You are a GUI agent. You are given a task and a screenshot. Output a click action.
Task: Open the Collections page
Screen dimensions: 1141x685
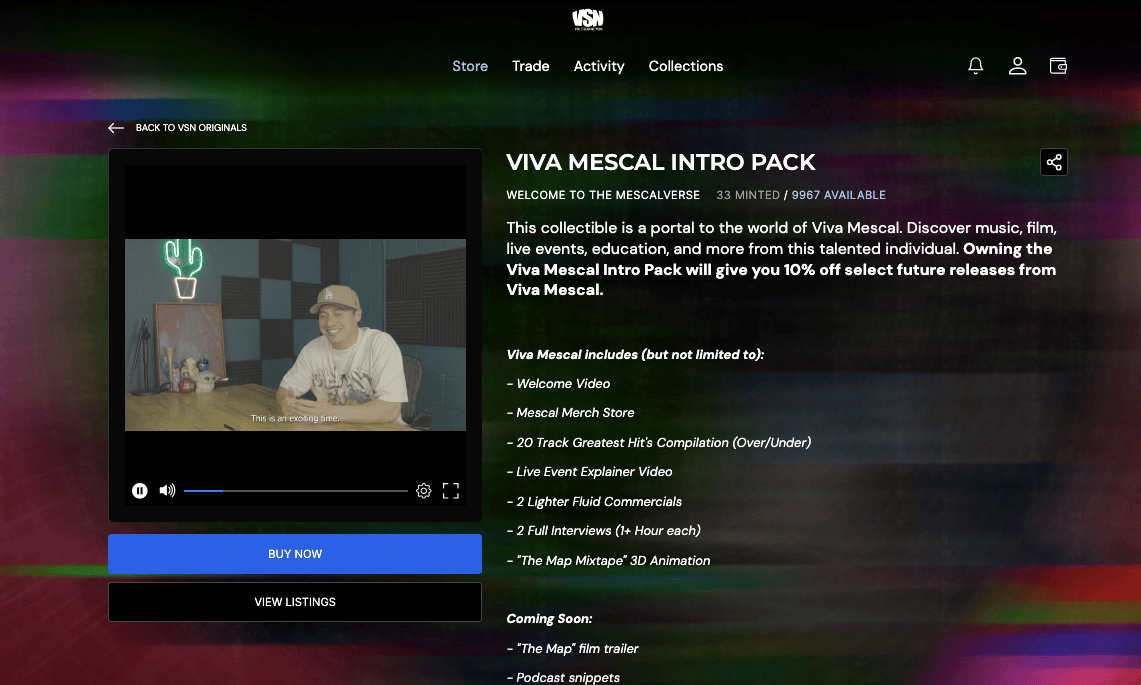685,66
